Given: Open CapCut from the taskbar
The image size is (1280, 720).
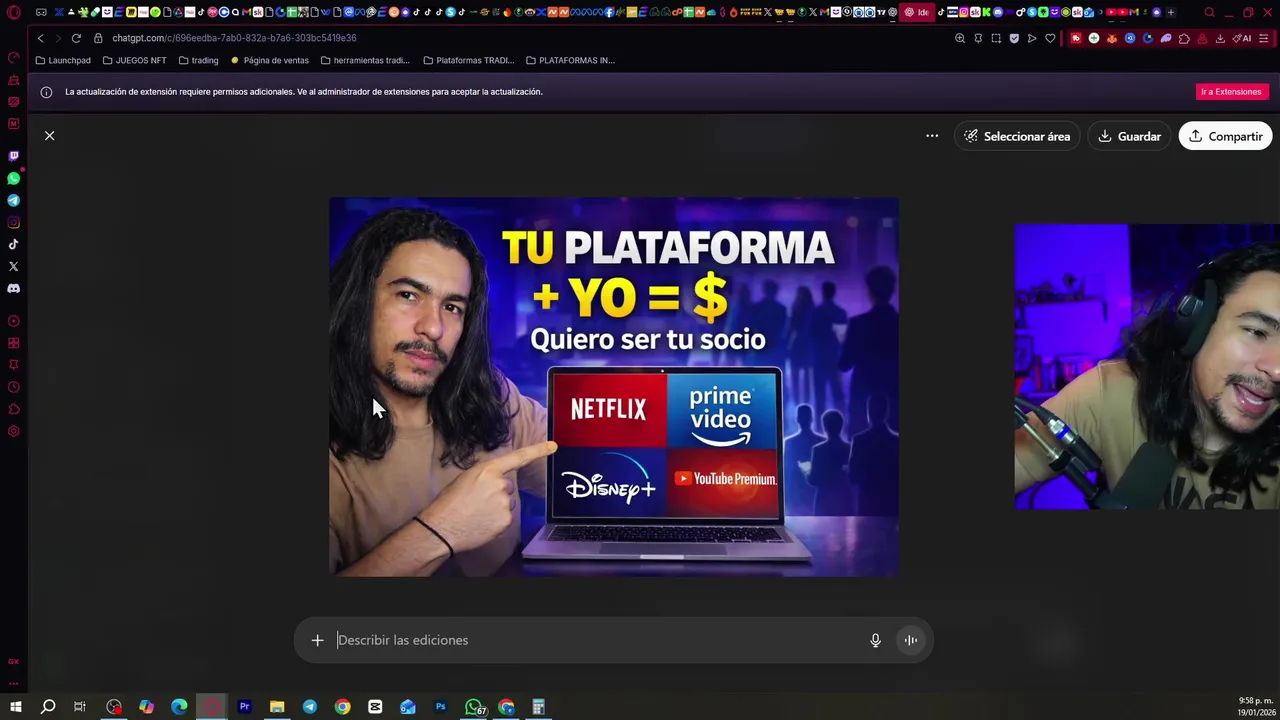Looking at the screenshot, I should coord(375,707).
